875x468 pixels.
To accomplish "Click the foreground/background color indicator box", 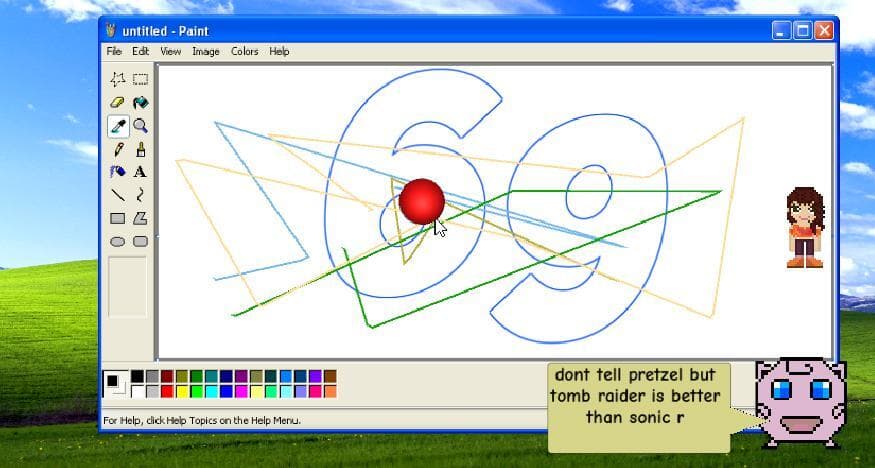I will (116, 384).
